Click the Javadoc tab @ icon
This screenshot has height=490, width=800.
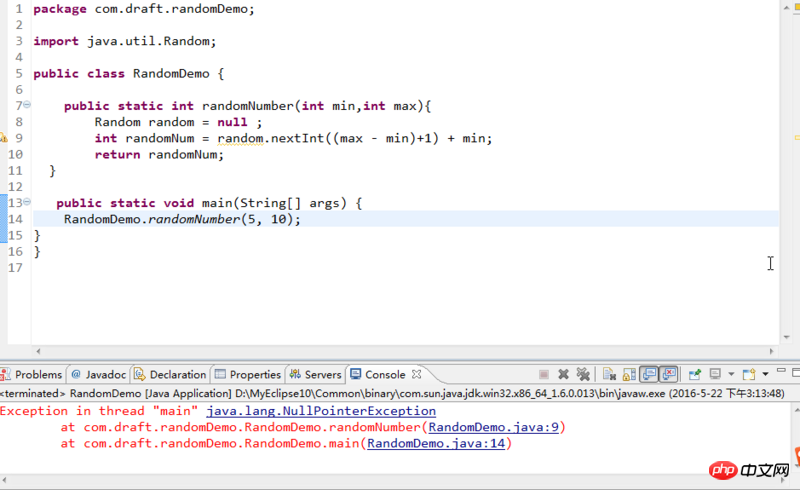[76, 374]
